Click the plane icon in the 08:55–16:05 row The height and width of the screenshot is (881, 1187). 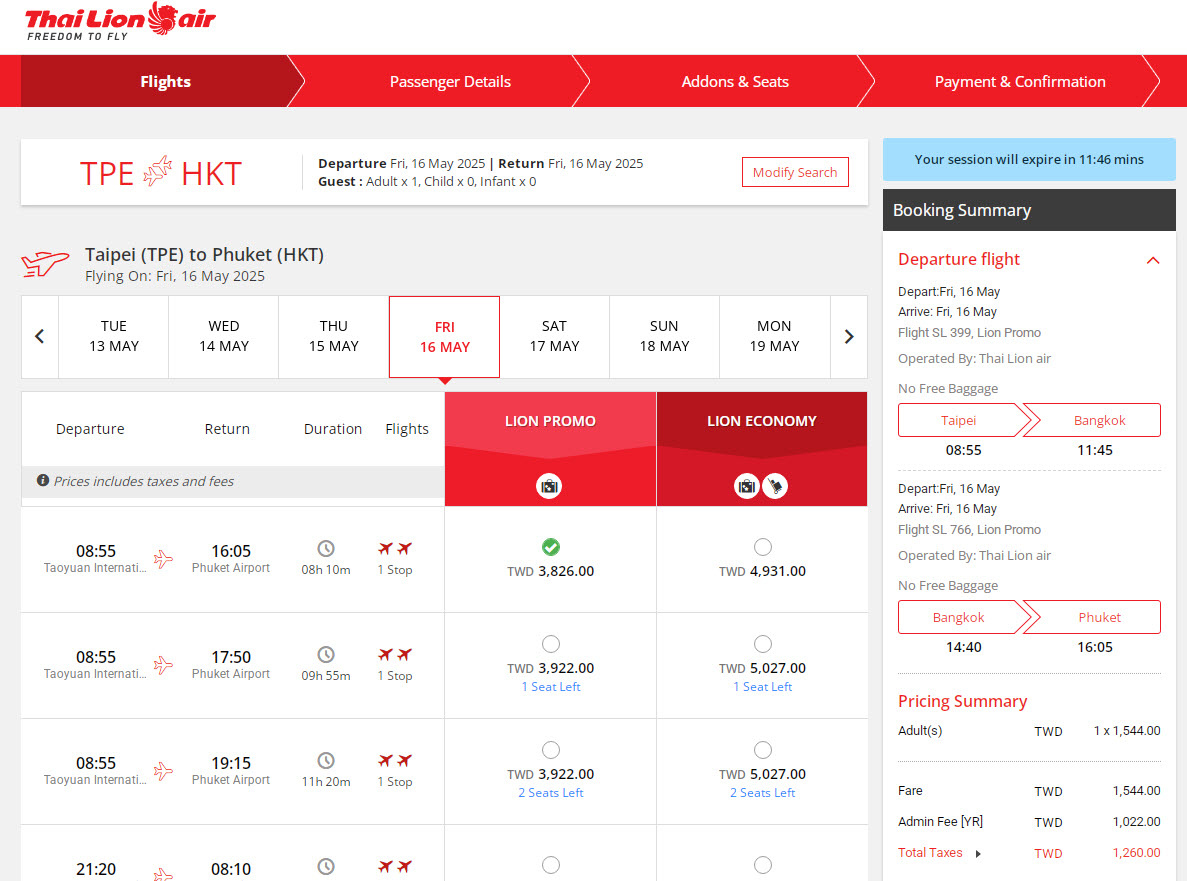(x=163, y=559)
